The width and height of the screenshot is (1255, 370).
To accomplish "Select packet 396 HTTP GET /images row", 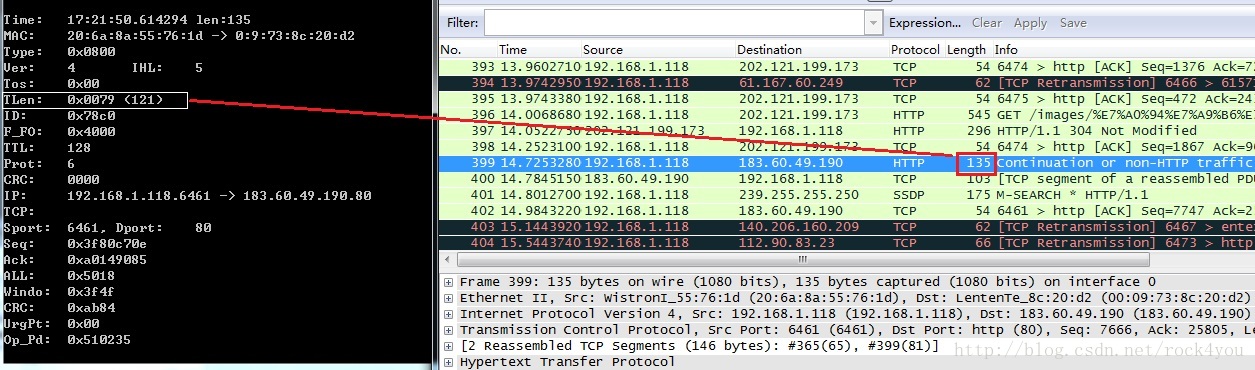I will click(x=847, y=114).
